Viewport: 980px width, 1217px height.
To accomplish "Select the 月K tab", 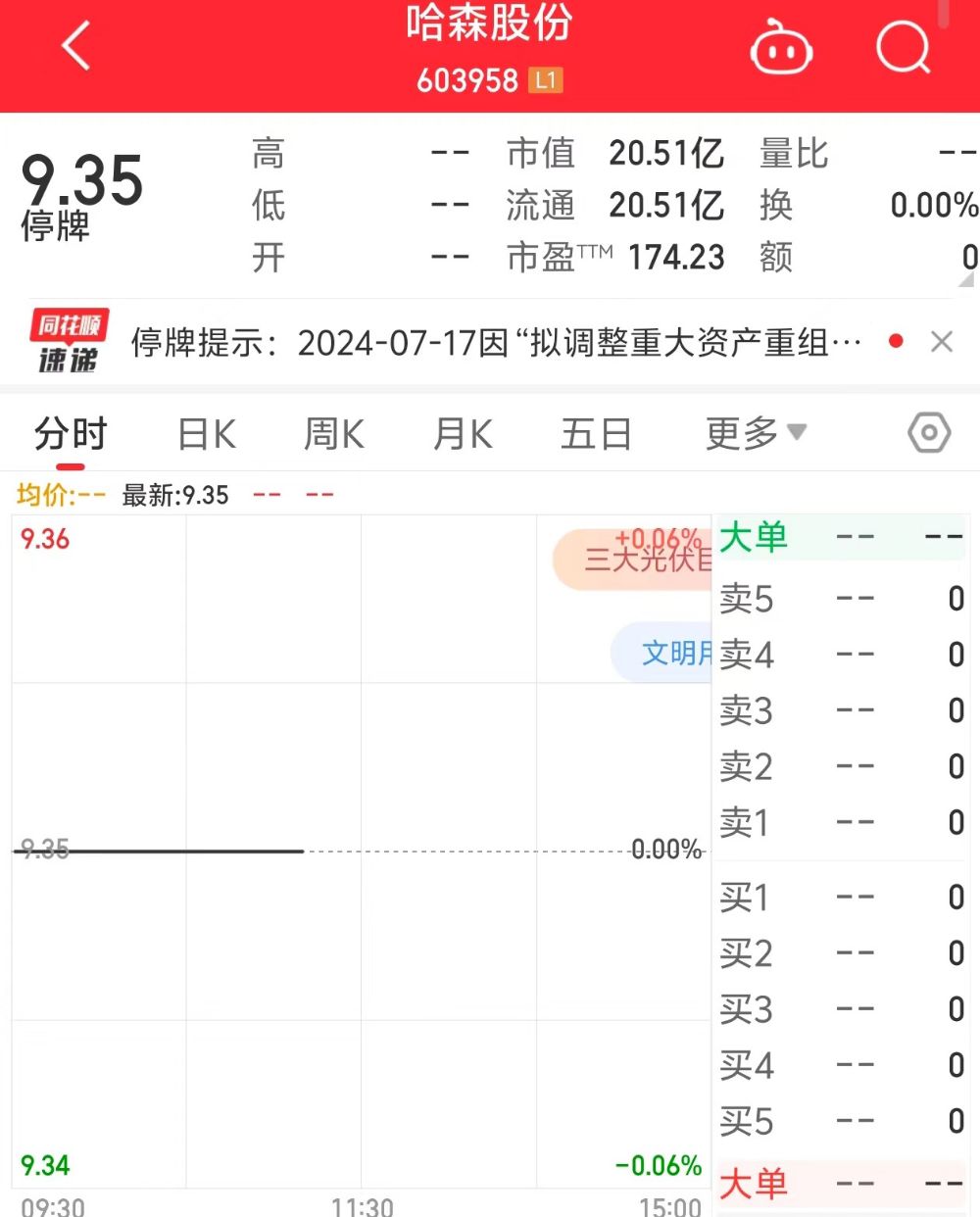I will tap(463, 433).
